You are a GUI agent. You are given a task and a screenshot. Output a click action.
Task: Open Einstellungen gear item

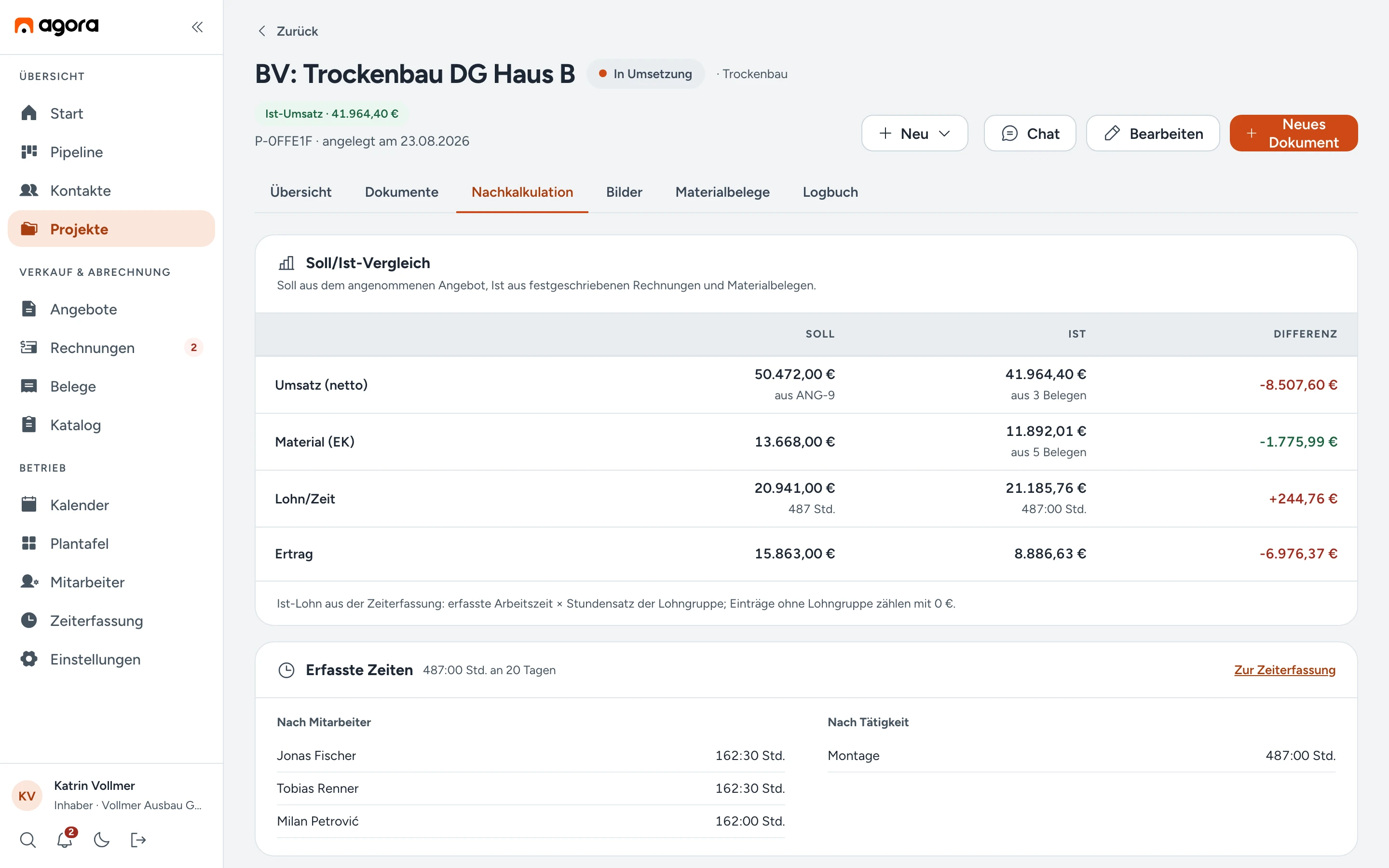[111, 658]
